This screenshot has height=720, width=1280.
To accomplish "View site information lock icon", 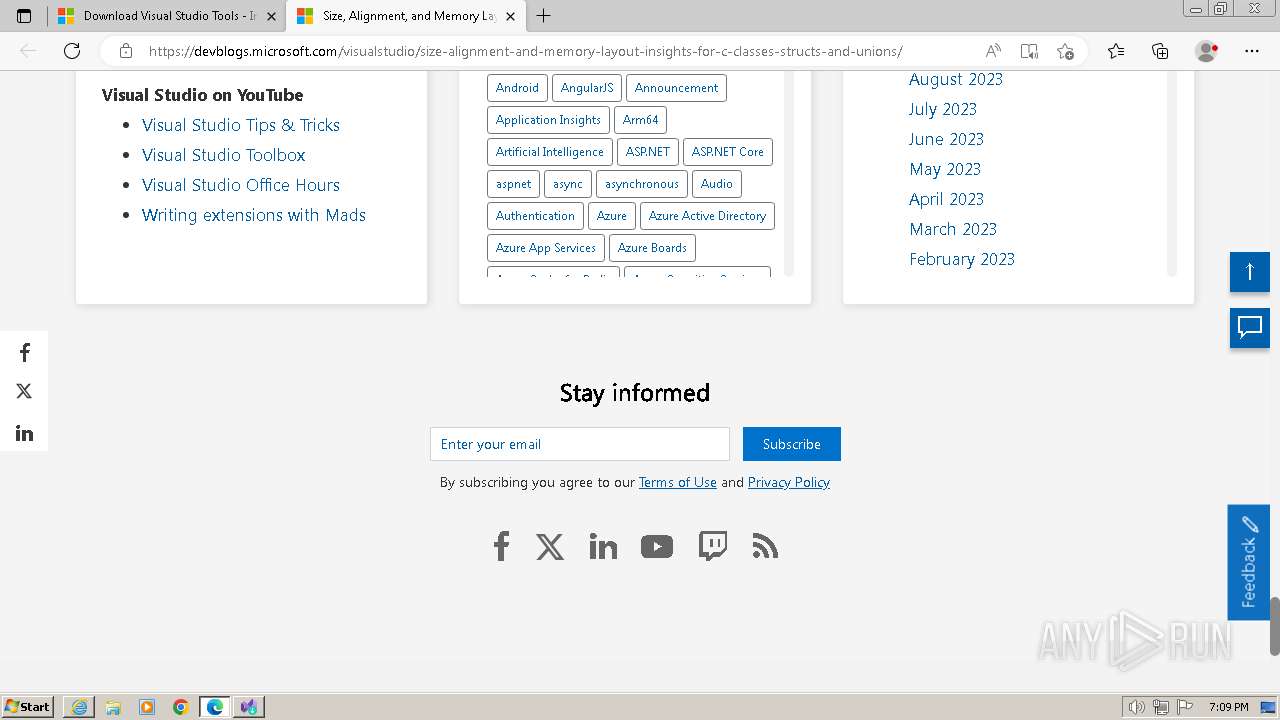I will coord(125,51).
